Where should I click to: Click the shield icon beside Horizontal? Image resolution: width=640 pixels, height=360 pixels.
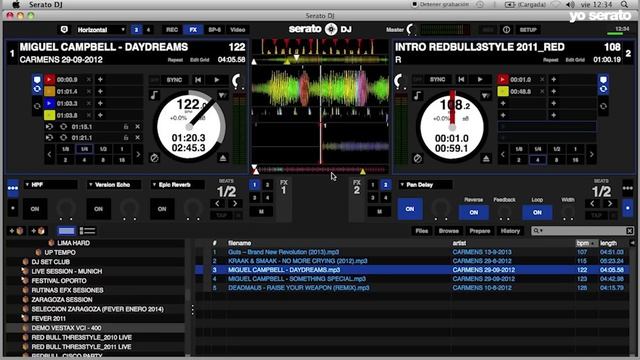[x=64, y=30]
